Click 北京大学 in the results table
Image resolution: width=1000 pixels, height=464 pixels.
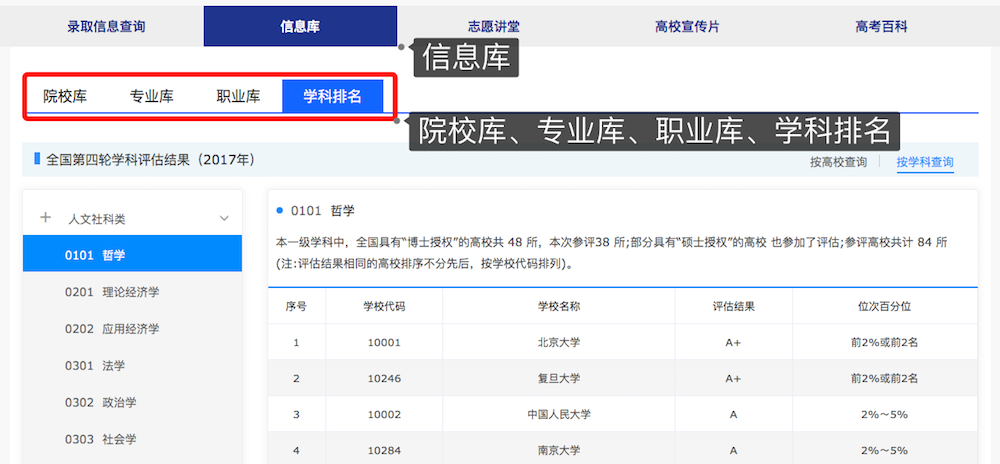coord(558,343)
